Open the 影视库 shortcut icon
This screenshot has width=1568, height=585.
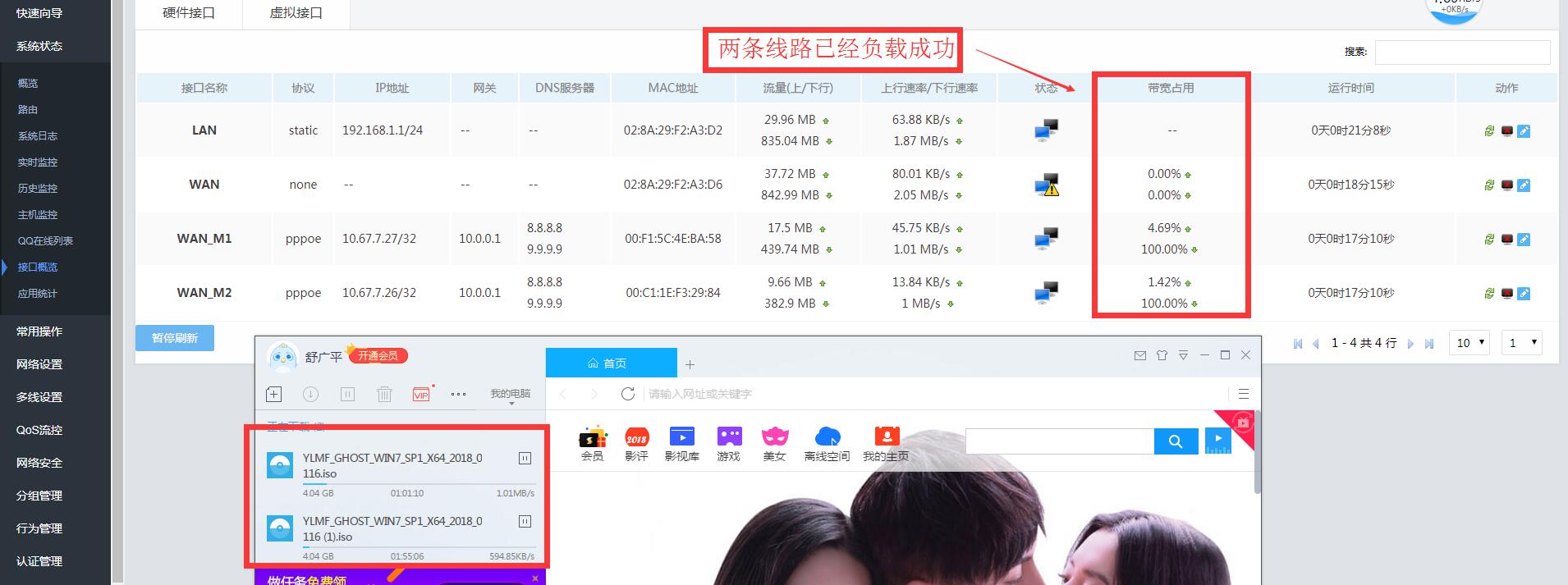click(x=681, y=444)
